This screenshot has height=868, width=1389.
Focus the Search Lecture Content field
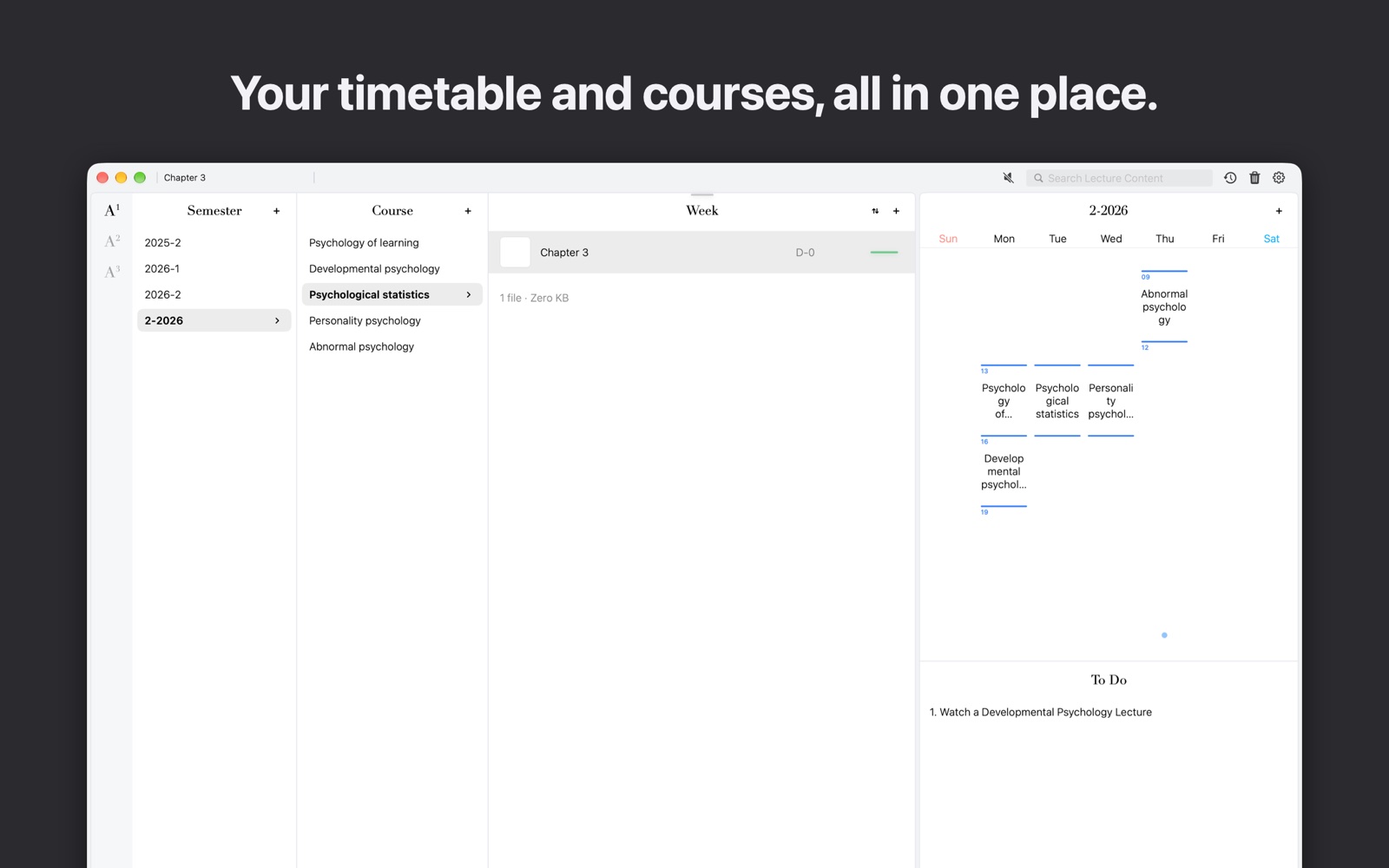pyautogui.click(x=1119, y=178)
